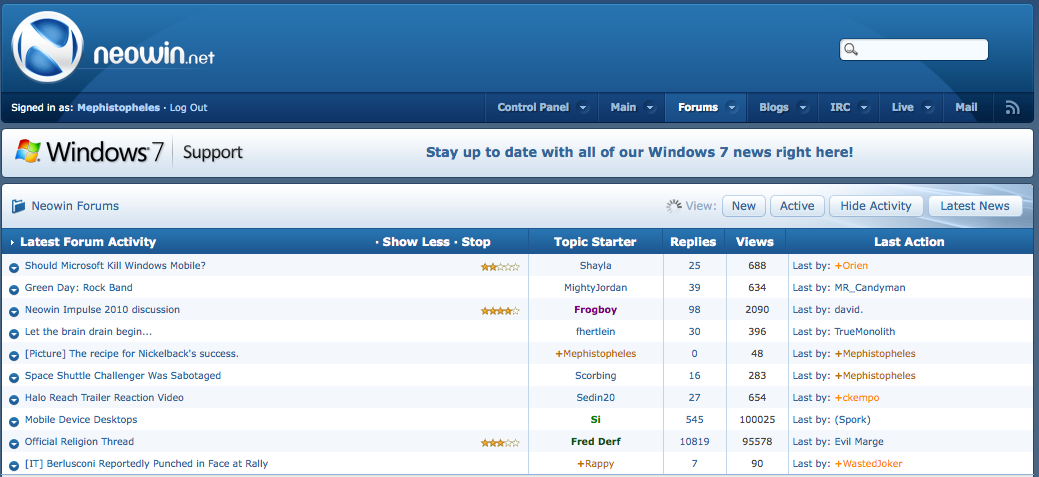Open topic Halo Reach Trailer Reaction Video
The height and width of the screenshot is (477, 1039).
(x=104, y=398)
